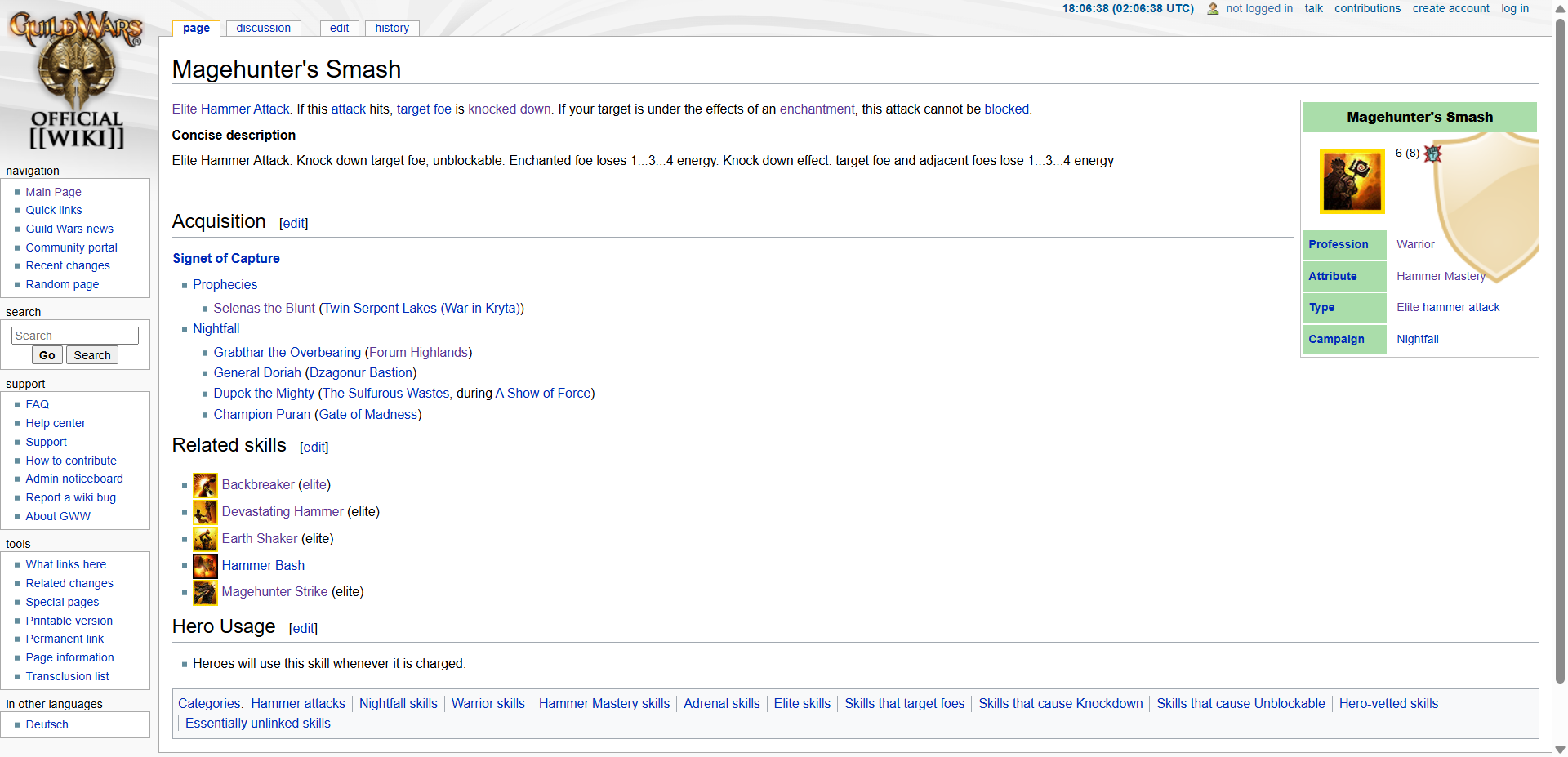Visit the Community portal
This screenshot has height=757, width=1568.
click(x=71, y=247)
